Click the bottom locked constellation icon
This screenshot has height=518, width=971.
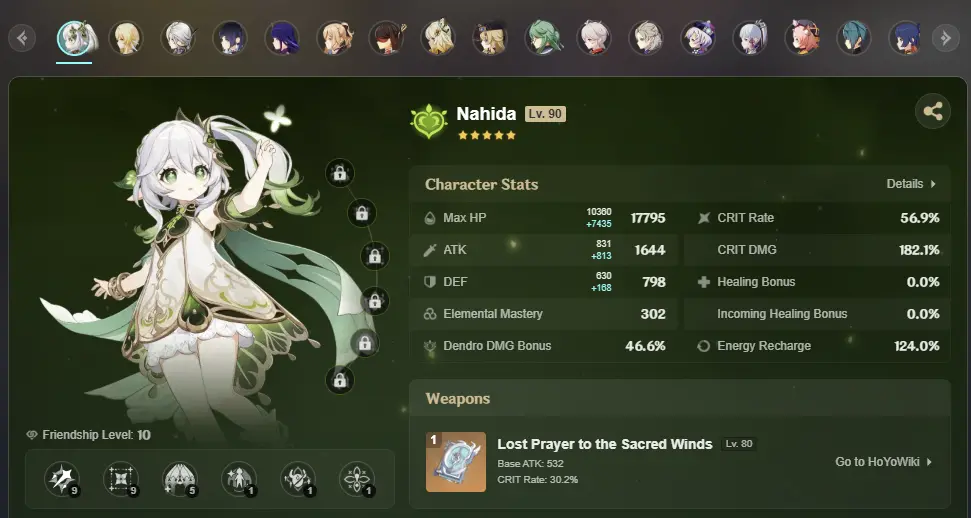coord(340,380)
